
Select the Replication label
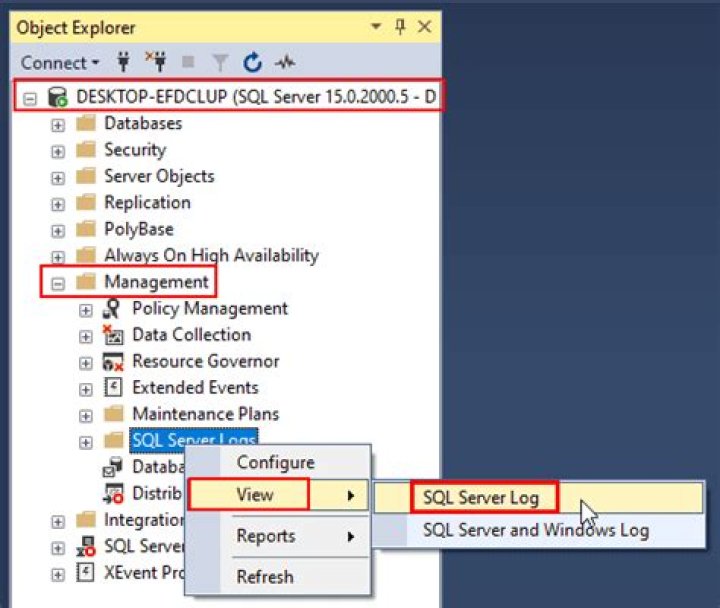pos(147,203)
